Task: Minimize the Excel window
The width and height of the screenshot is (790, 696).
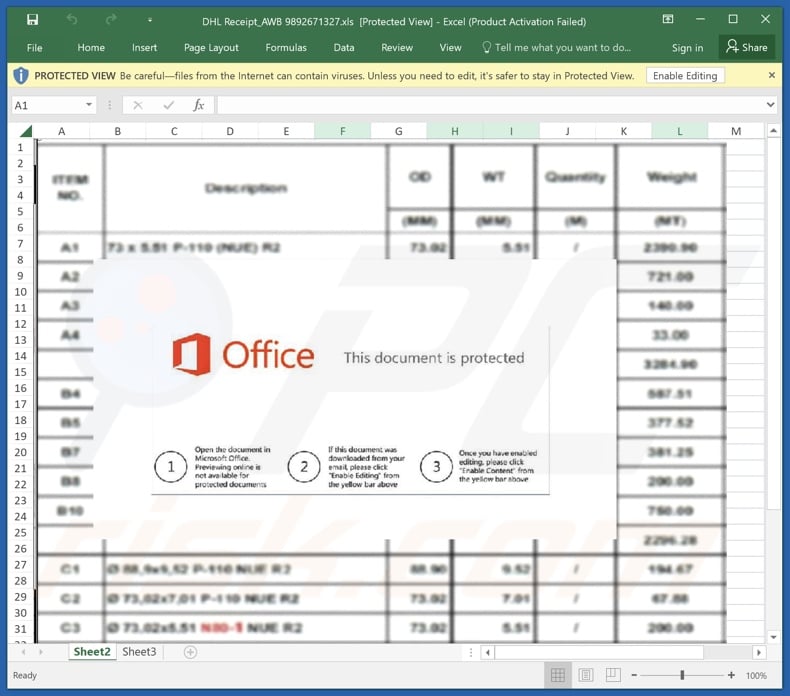Action: pyautogui.click(x=700, y=20)
